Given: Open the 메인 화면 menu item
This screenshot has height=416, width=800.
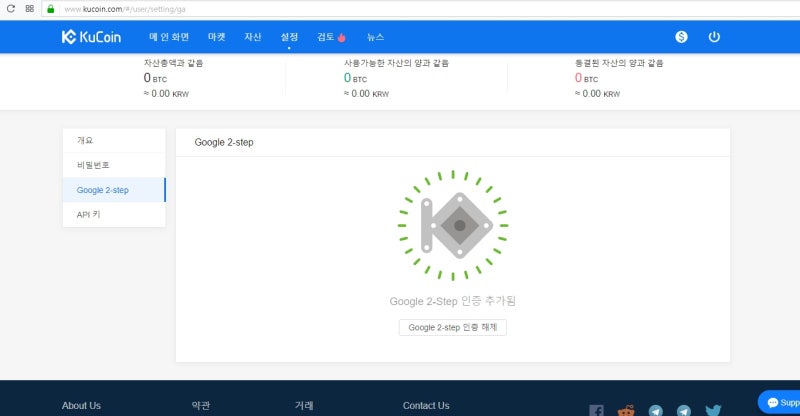Looking at the screenshot, I should 169,37.
